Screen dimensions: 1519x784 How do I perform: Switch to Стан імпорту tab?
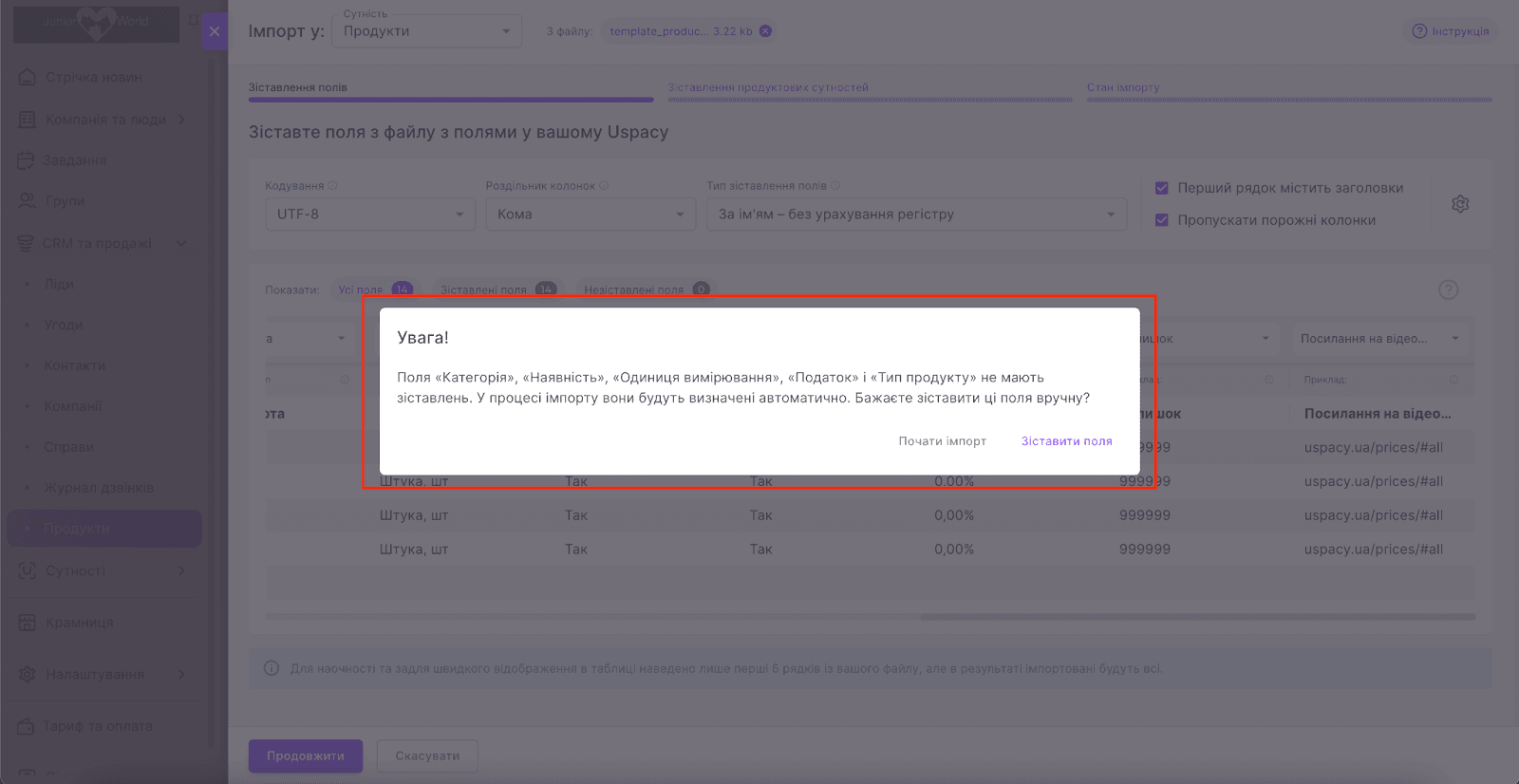click(x=1123, y=87)
